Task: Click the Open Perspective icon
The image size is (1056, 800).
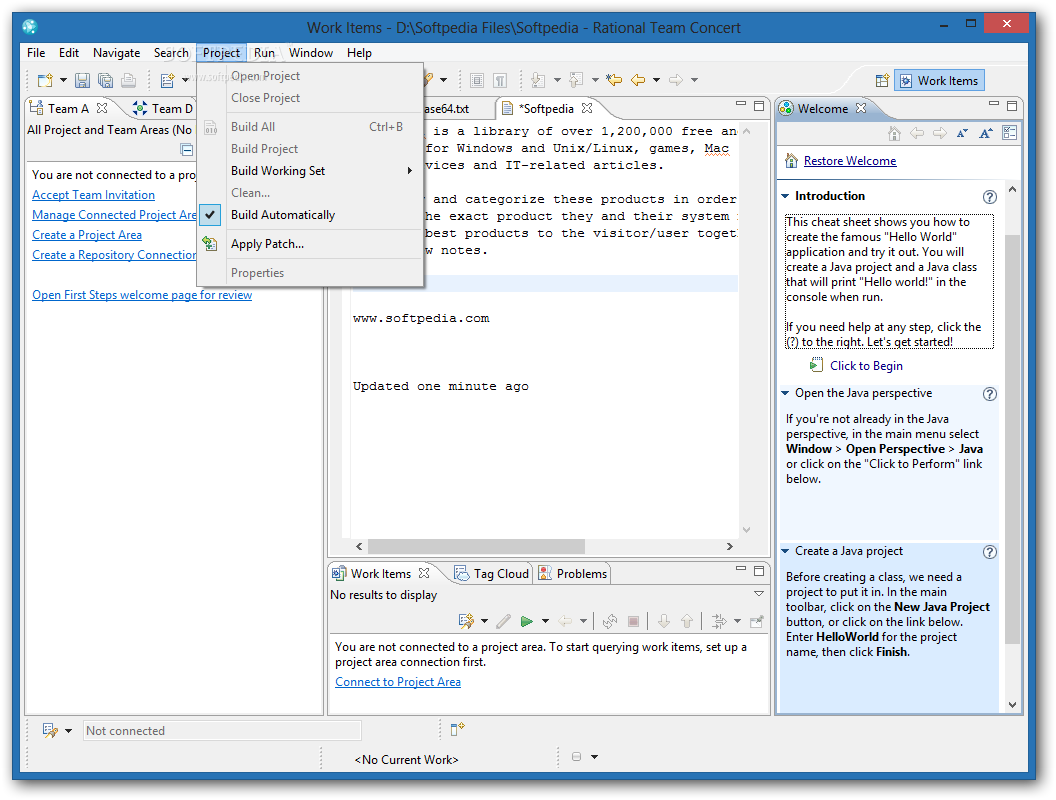Action: coord(882,81)
